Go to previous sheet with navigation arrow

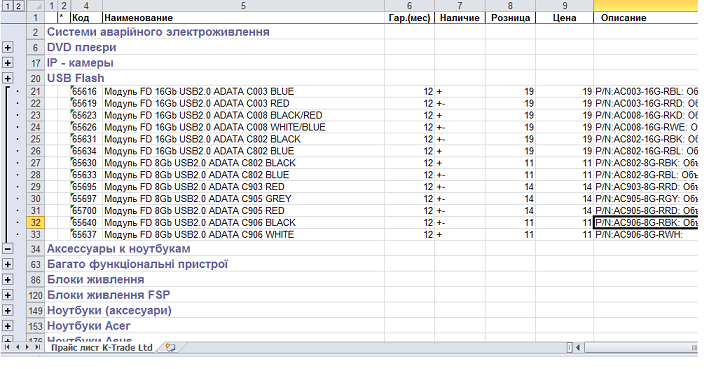point(18,347)
